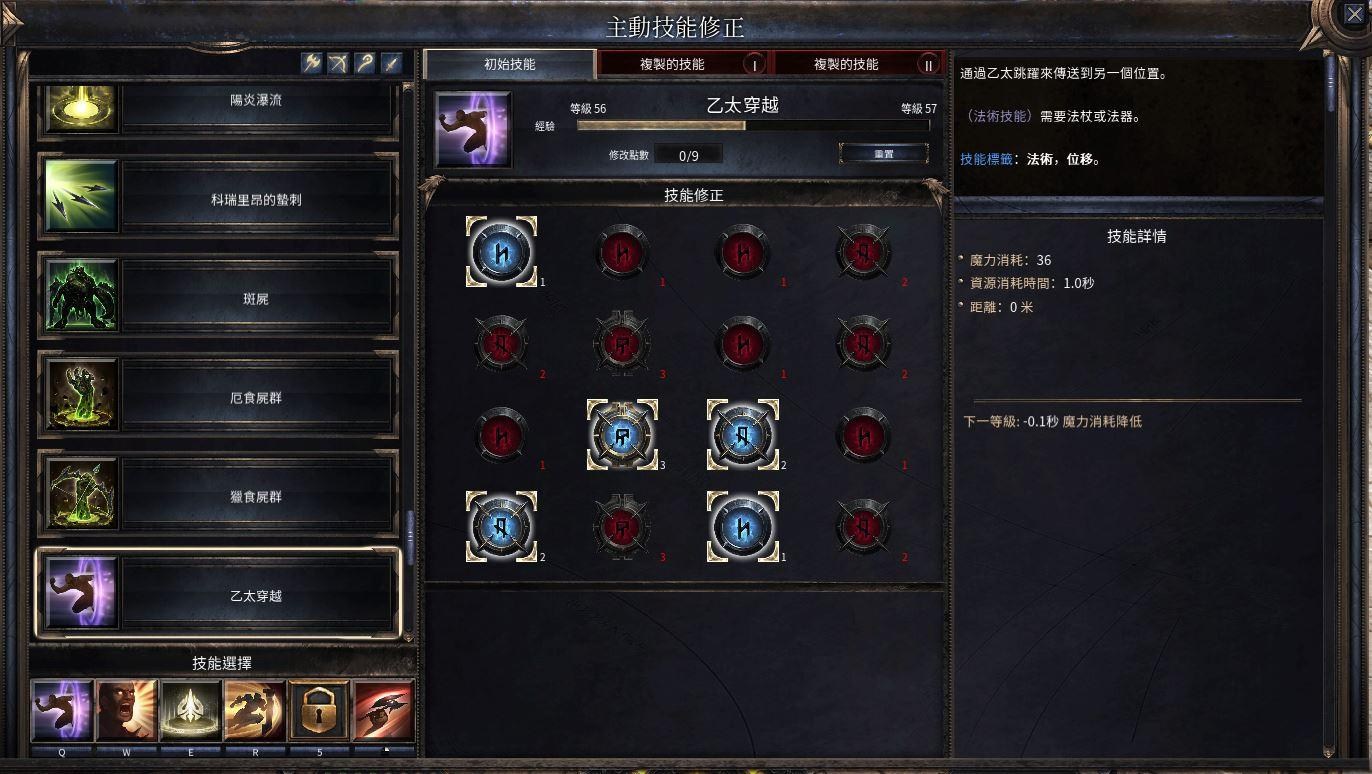The width and height of the screenshot is (1372, 774).
Task: Activate the red rune in the top-right corner
Action: [x=863, y=252]
